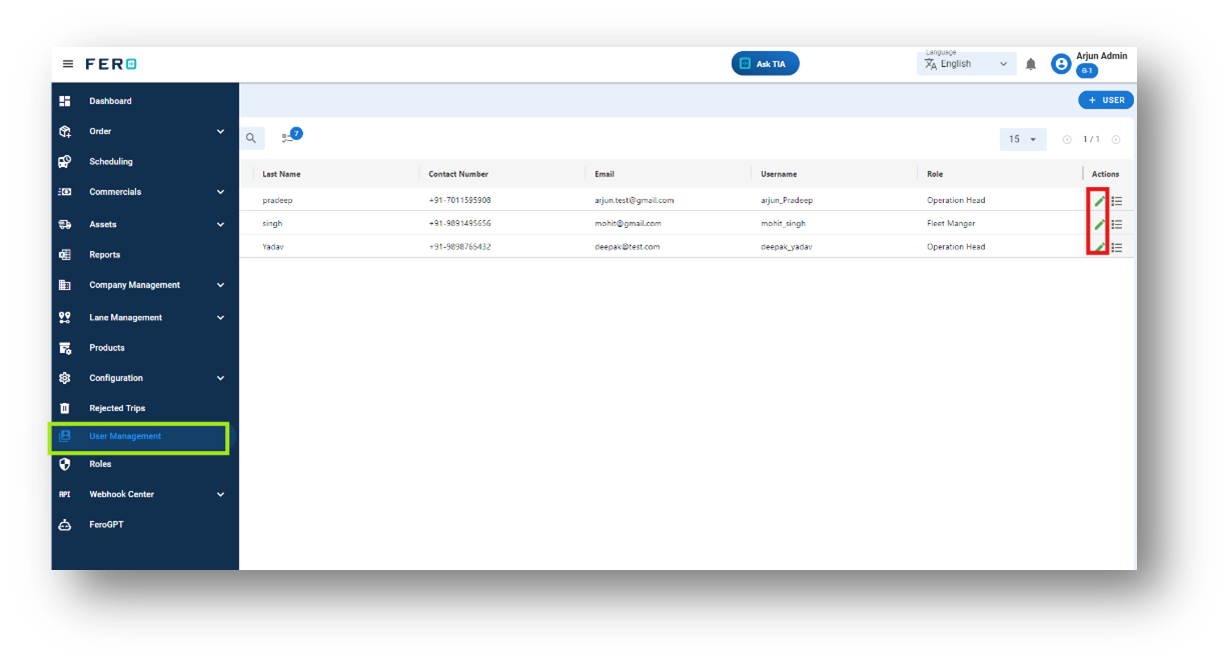The width and height of the screenshot is (1232, 665).
Task: Open the Arjun Admin profile avatar
Action: (x=1061, y=64)
